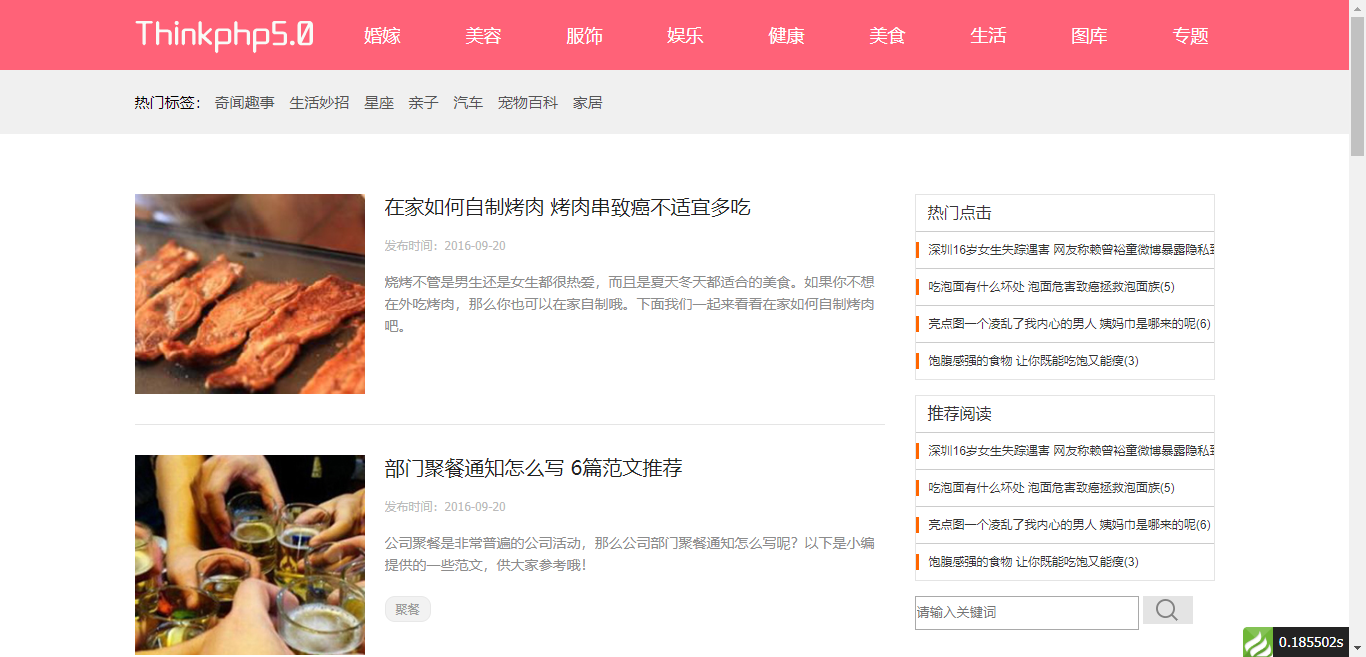Open 吃泡面有什么坏处 in 热门点击 list

(1051, 287)
